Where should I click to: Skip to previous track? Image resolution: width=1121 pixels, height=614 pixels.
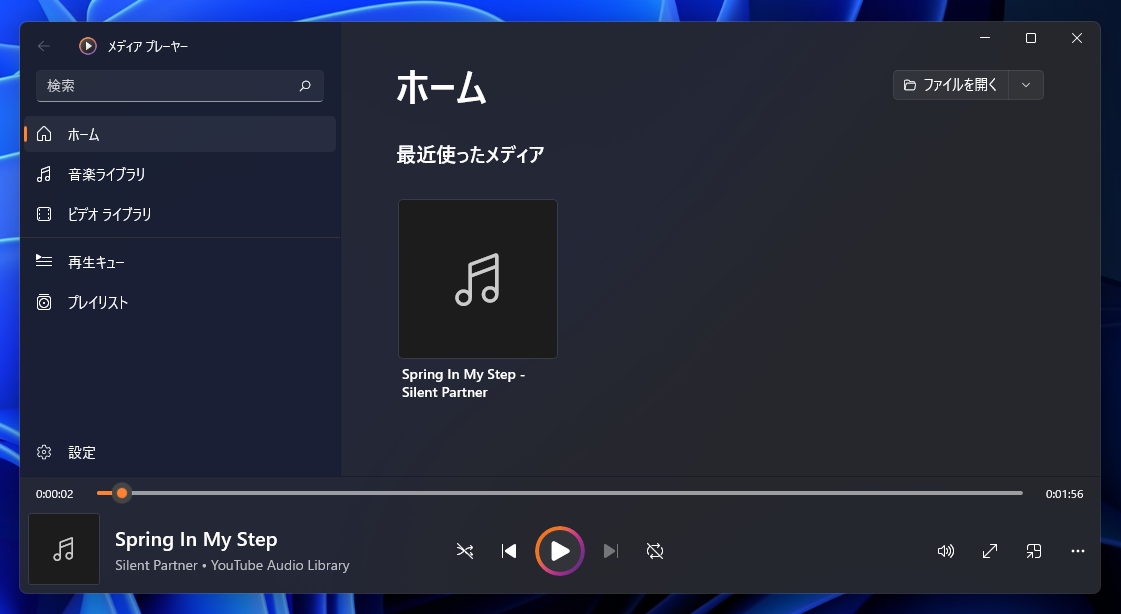509,551
